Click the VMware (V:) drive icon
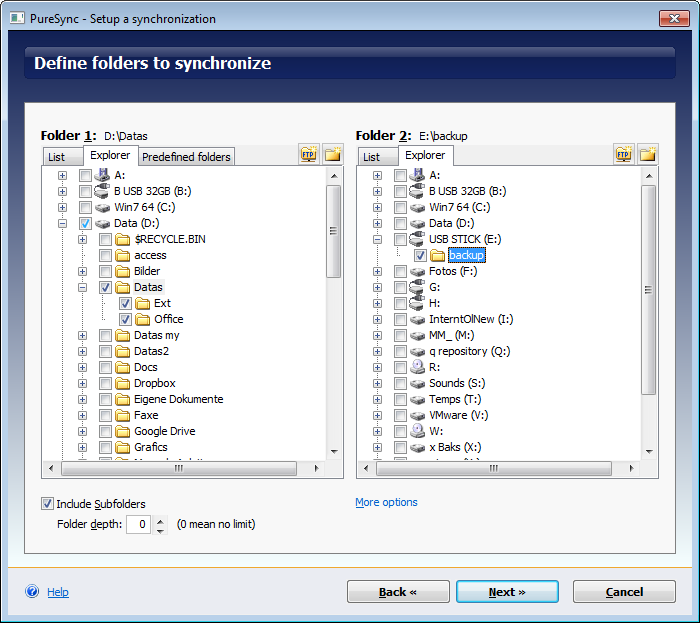Screen dimensions: 700x623 [417, 415]
